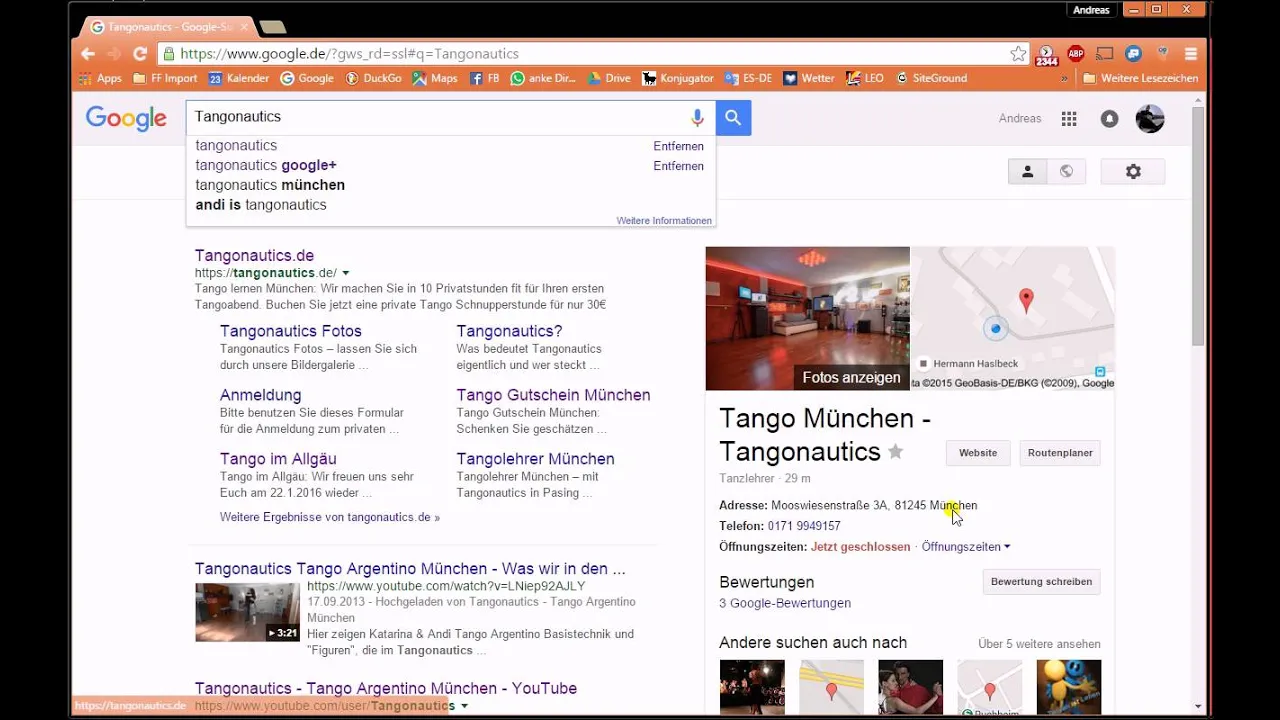Open the Andreas Chrome profile button
This screenshot has width=1280, height=720.
point(1091,10)
